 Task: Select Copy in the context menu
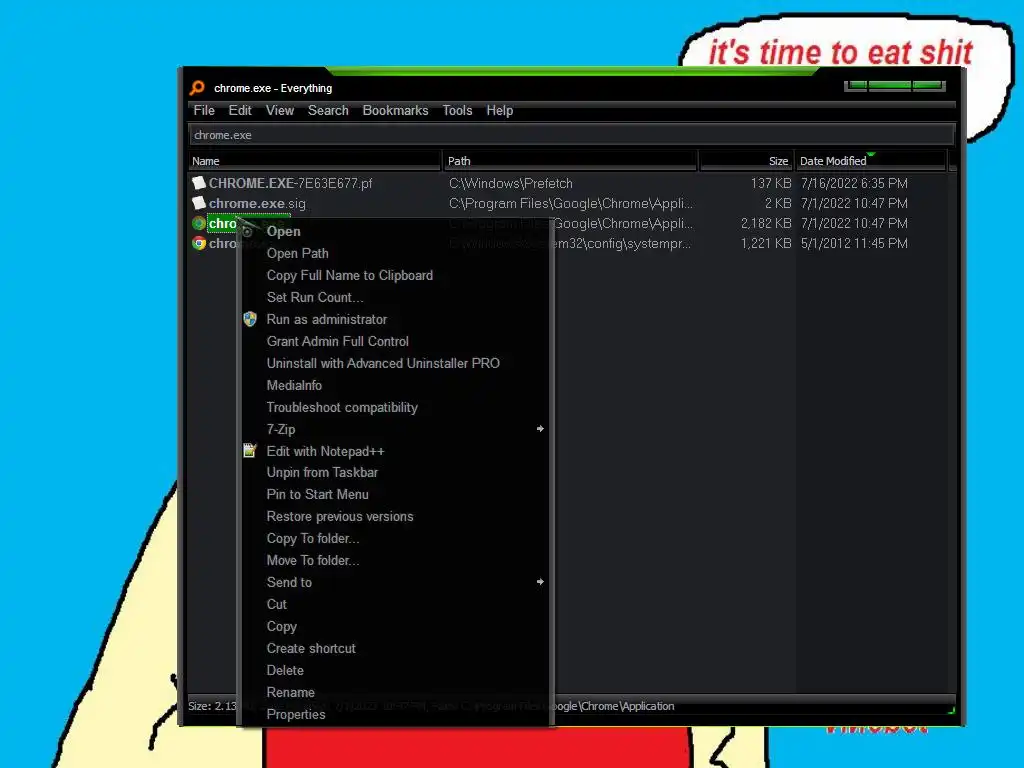pyautogui.click(x=281, y=626)
